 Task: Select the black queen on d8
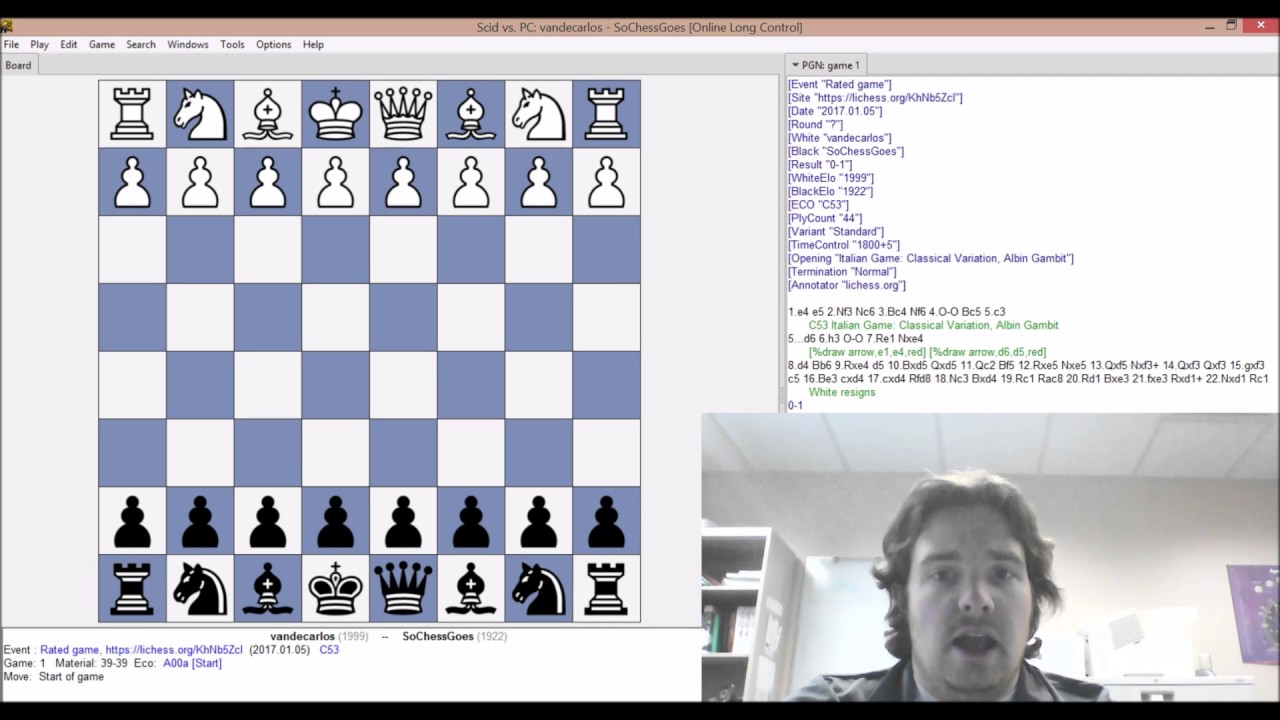(403, 588)
